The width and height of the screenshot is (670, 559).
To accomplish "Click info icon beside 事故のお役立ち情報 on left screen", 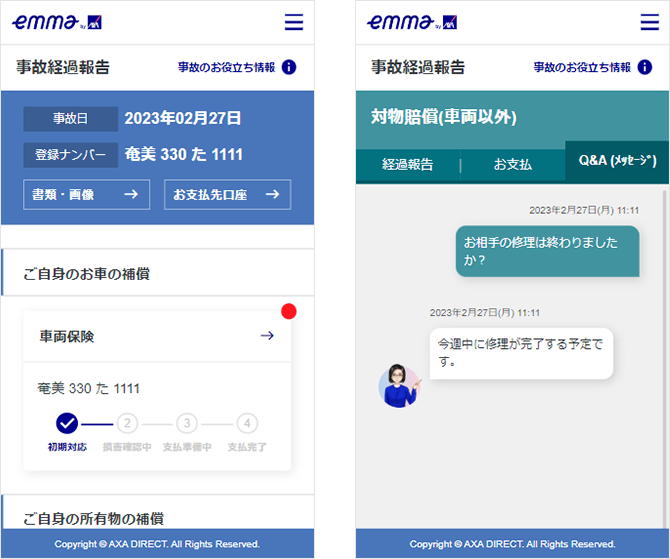I will click(289, 67).
